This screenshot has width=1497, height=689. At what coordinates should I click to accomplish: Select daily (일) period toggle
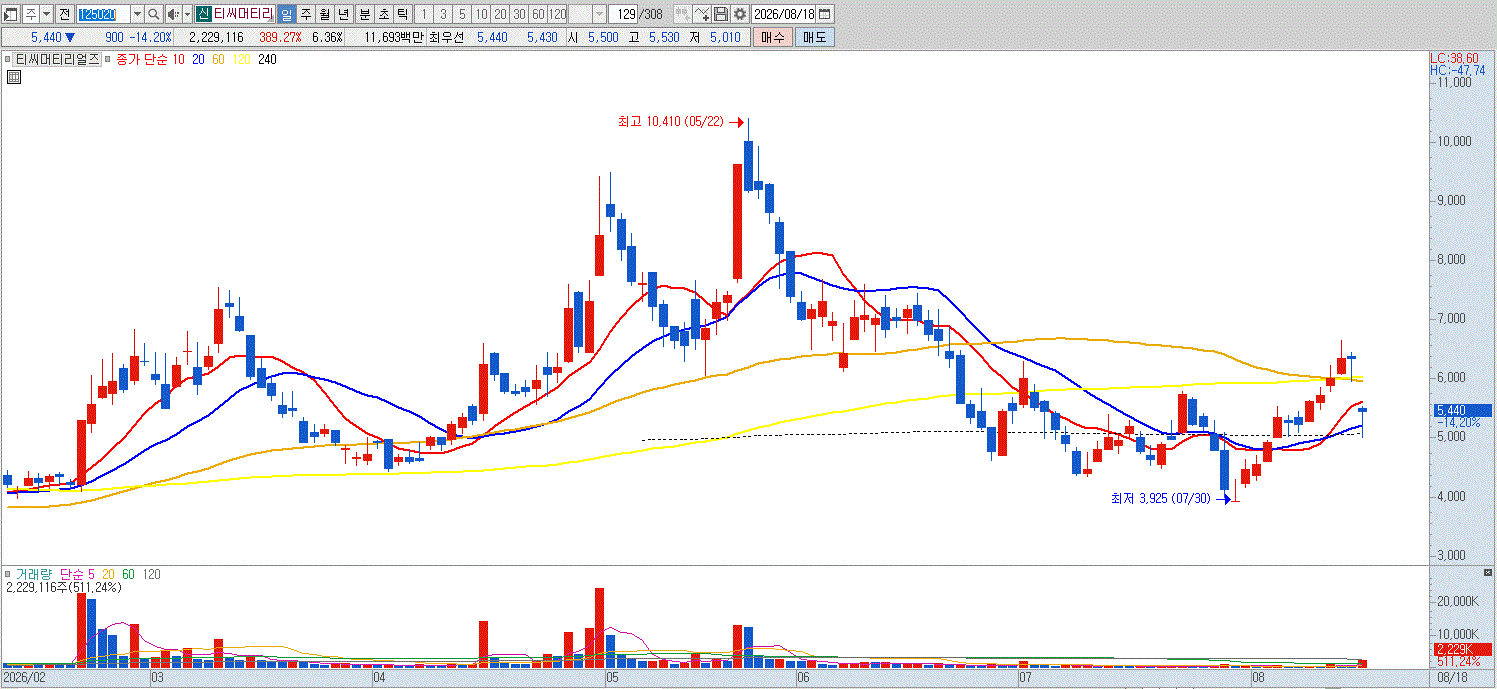coord(287,14)
